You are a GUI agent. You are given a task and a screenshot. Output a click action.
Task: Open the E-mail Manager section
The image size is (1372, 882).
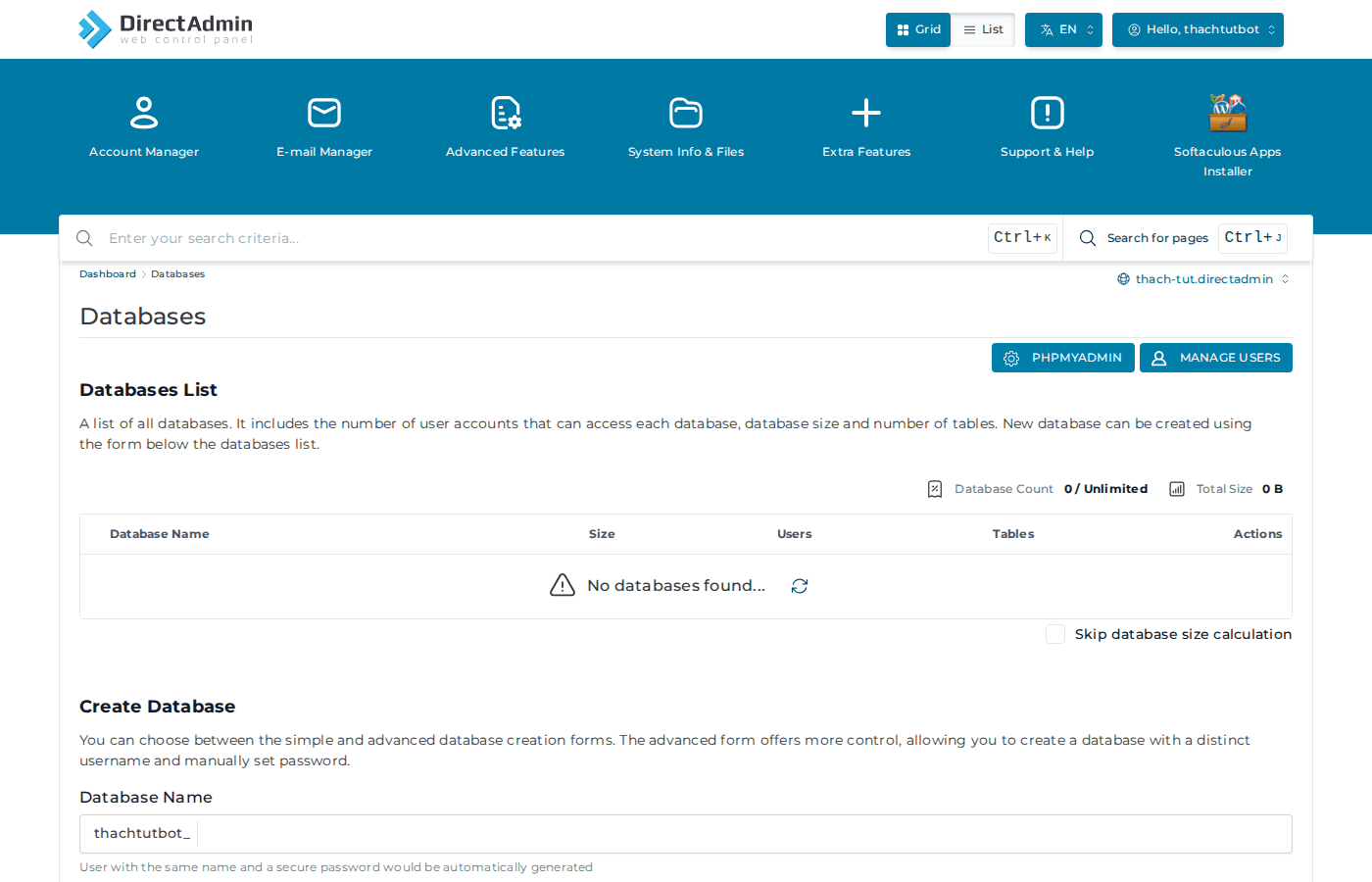coord(323,127)
